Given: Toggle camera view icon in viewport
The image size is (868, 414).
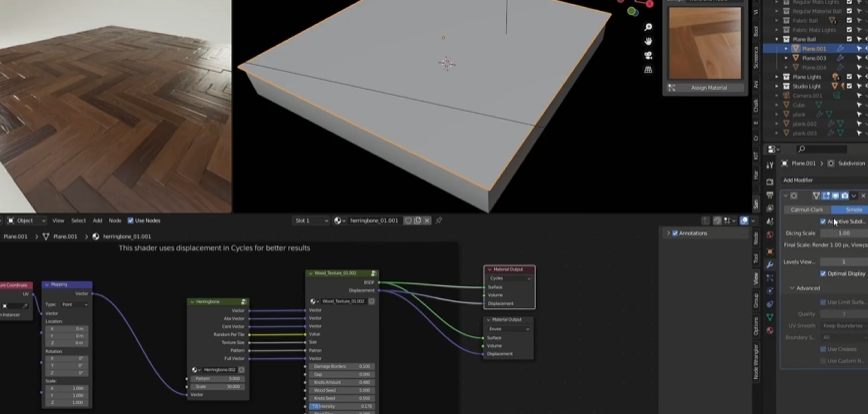Looking at the screenshot, I should [648, 56].
